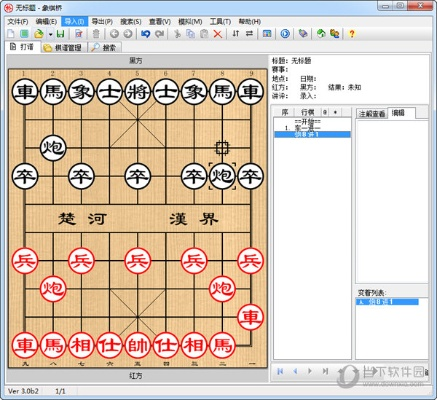Click the green board icon in toolbar
Image resolution: width=437 pixels, height=400 pixels.
click(24, 34)
